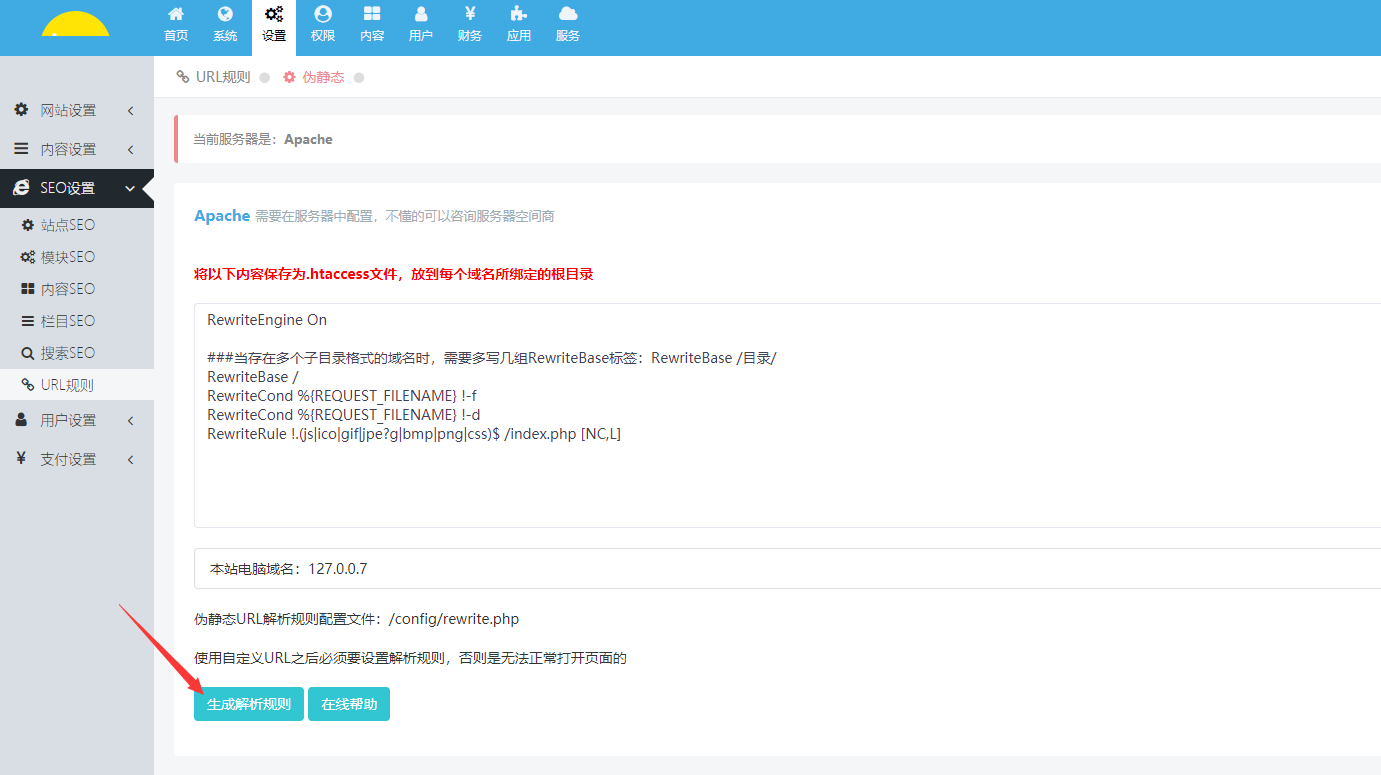Open the 首页 home icon in top navigation
The height and width of the screenshot is (775, 1381).
coord(176,24)
